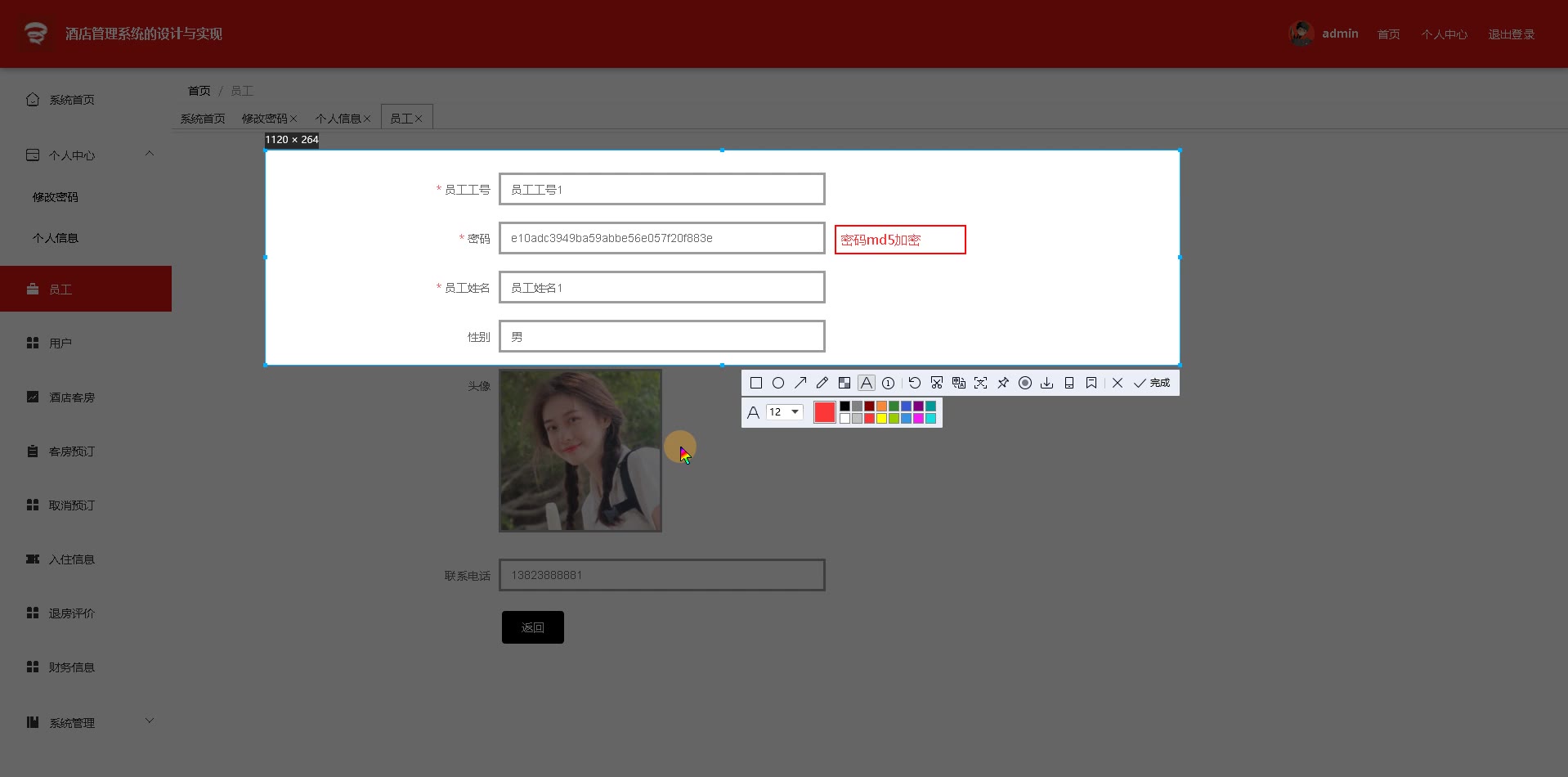
Task: Open 退房评价 in the sidebar
Action: (86, 613)
